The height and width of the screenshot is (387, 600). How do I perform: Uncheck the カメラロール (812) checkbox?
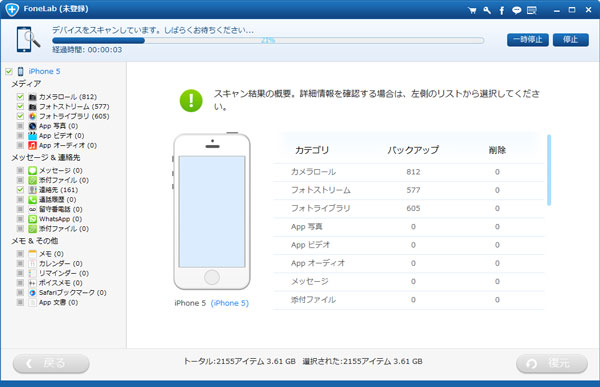tap(20, 97)
